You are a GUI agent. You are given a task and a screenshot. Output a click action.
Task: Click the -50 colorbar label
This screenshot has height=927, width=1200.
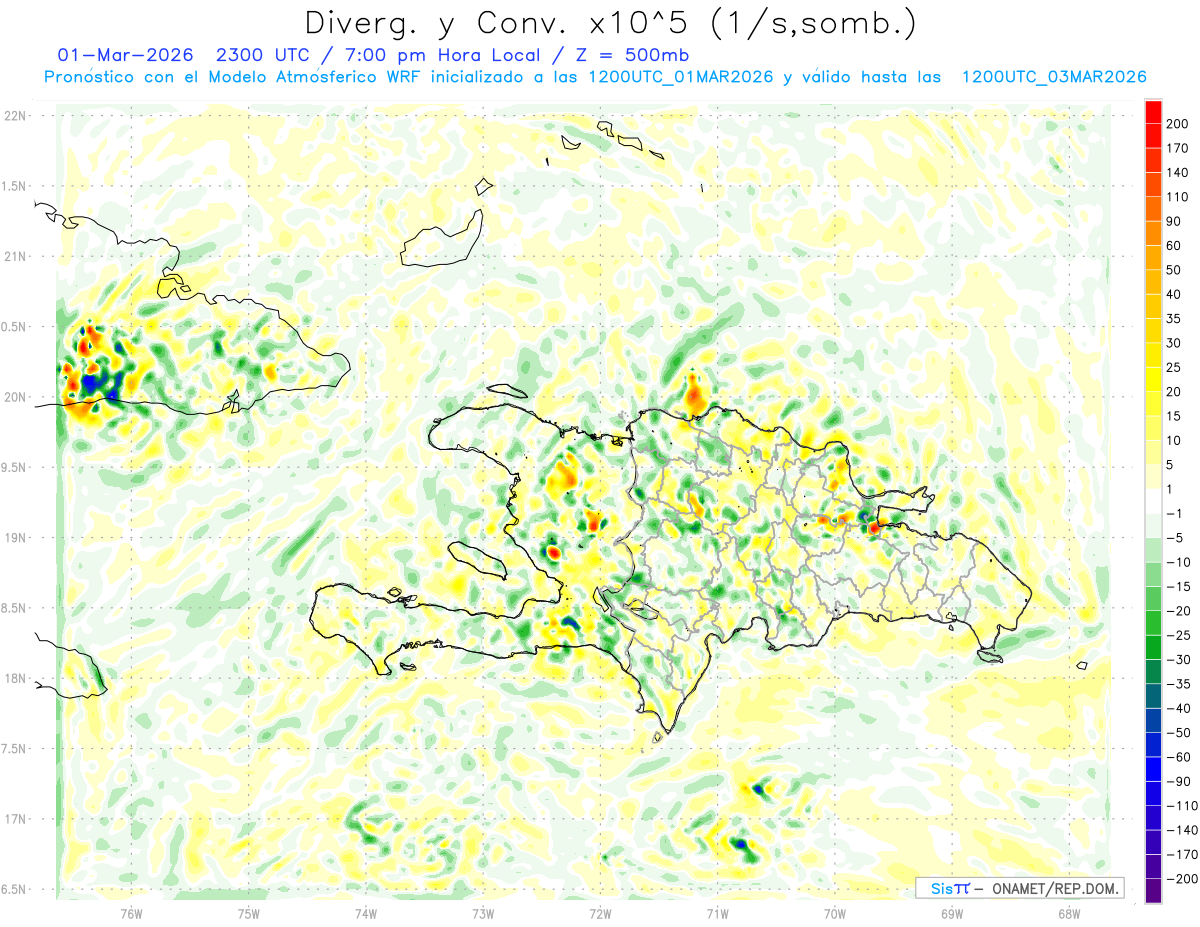[x=1179, y=734]
